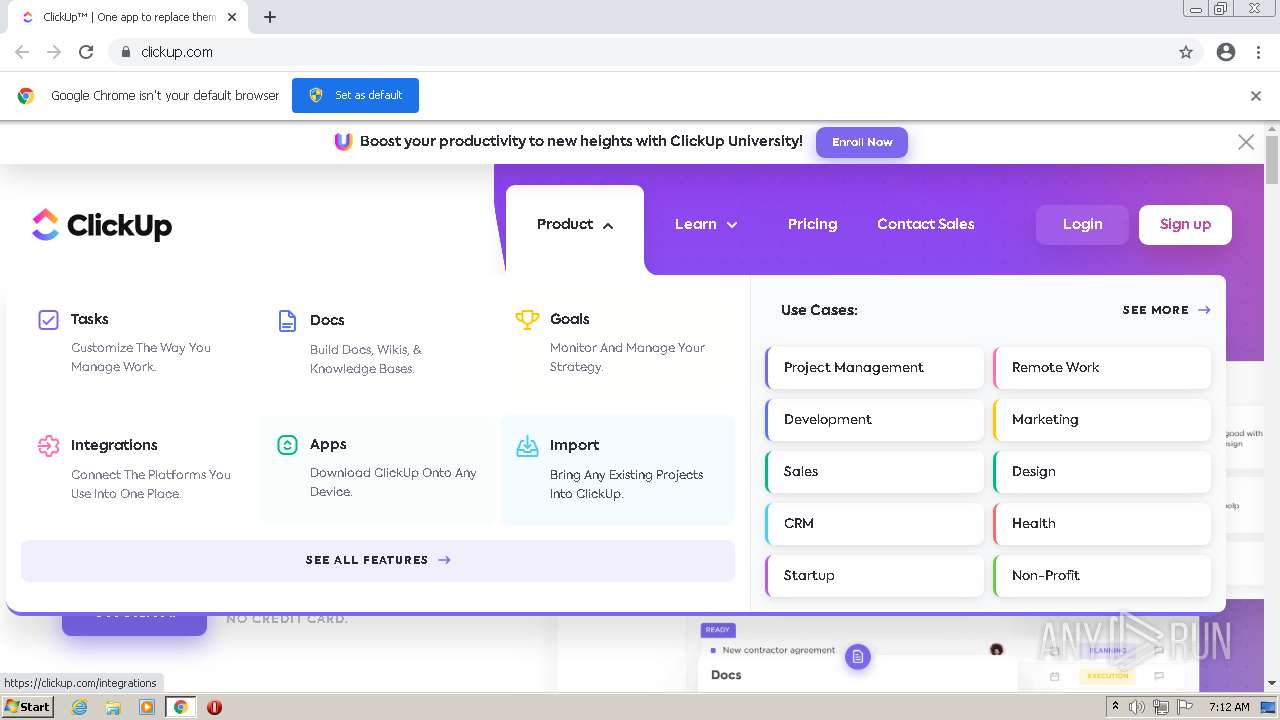Image resolution: width=1280 pixels, height=720 pixels.
Task: Open the Tasks checkbox icon
Action: pos(48,320)
